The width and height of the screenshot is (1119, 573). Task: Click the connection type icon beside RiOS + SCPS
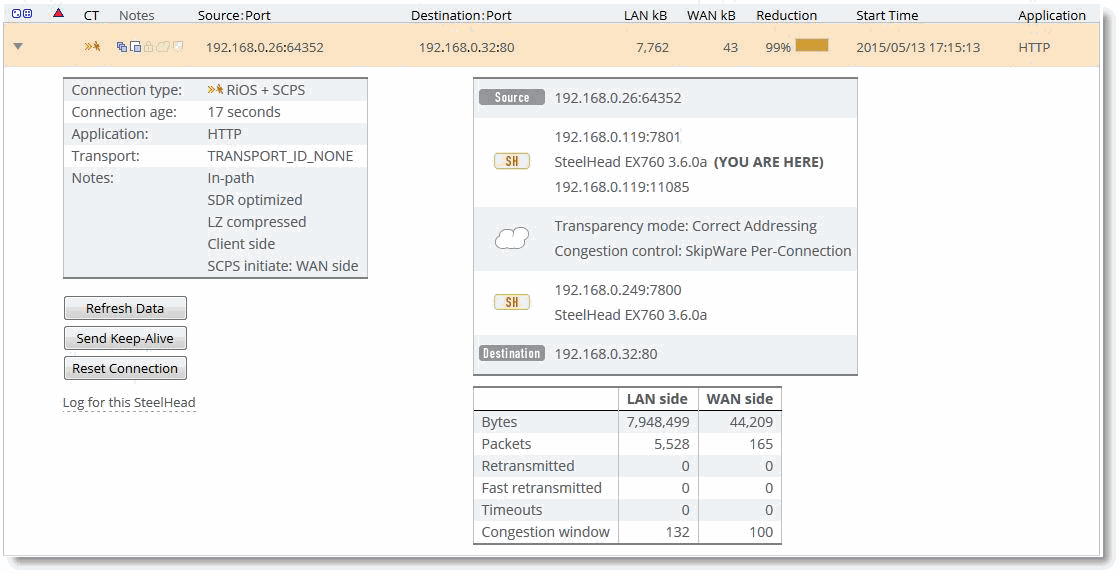pyautogui.click(x=215, y=90)
